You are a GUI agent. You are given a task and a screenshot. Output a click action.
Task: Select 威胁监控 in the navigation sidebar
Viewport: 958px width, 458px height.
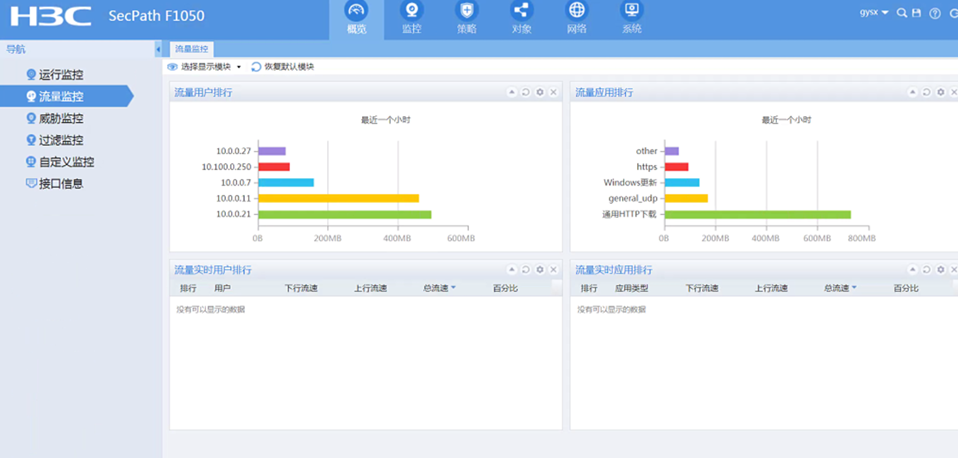pyautogui.click(x=61, y=119)
